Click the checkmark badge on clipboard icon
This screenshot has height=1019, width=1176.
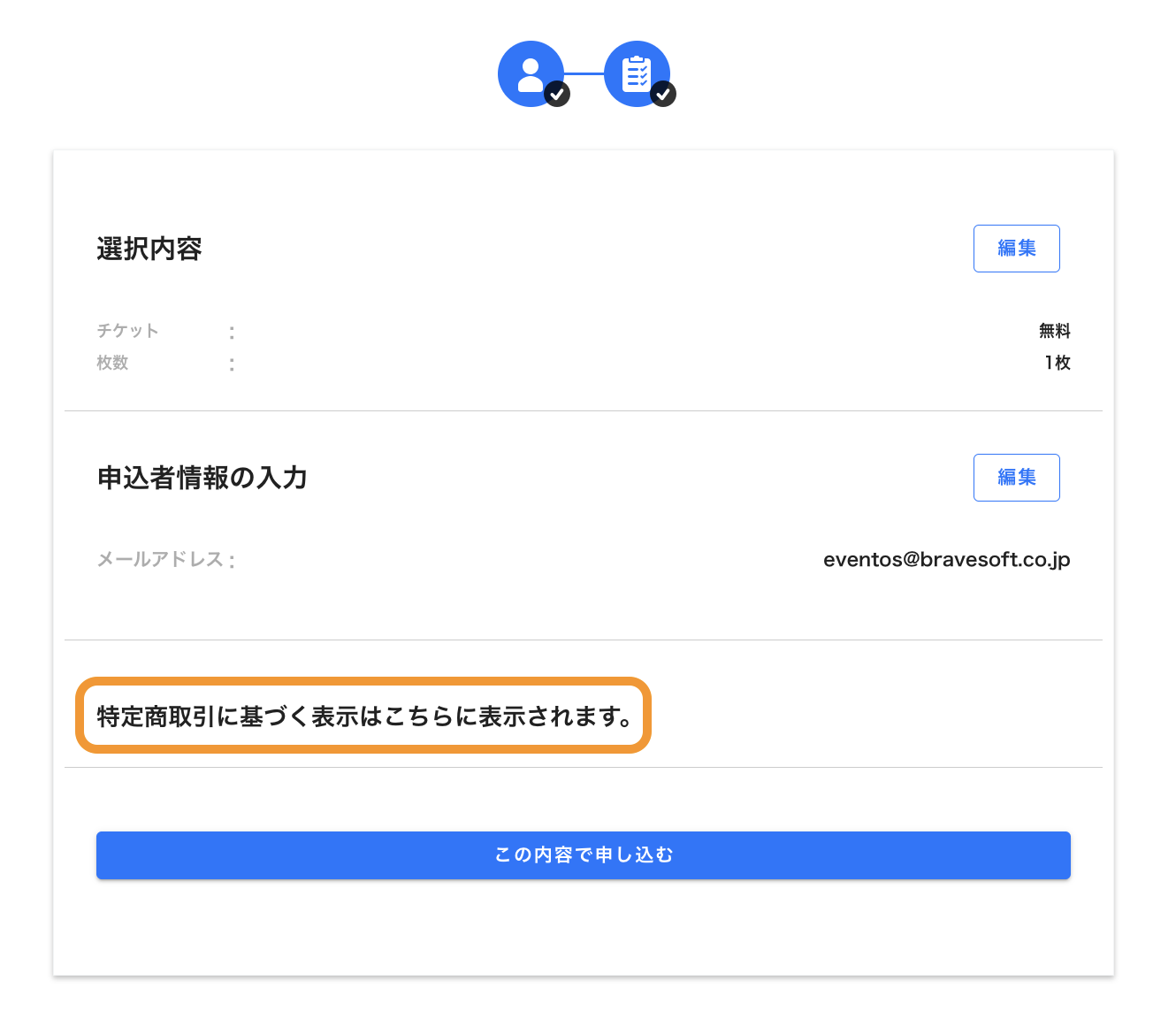point(663,94)
